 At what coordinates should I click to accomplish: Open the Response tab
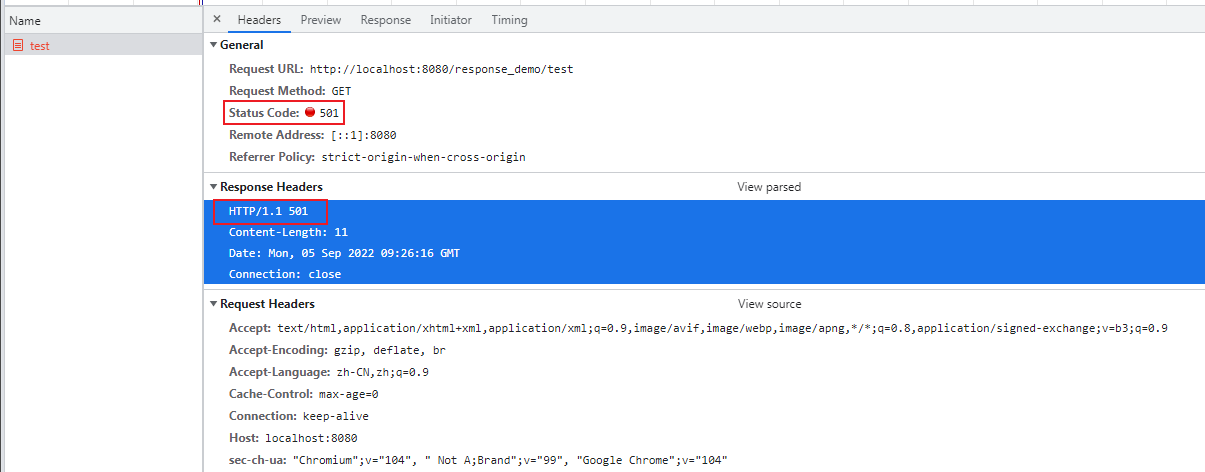385,20
